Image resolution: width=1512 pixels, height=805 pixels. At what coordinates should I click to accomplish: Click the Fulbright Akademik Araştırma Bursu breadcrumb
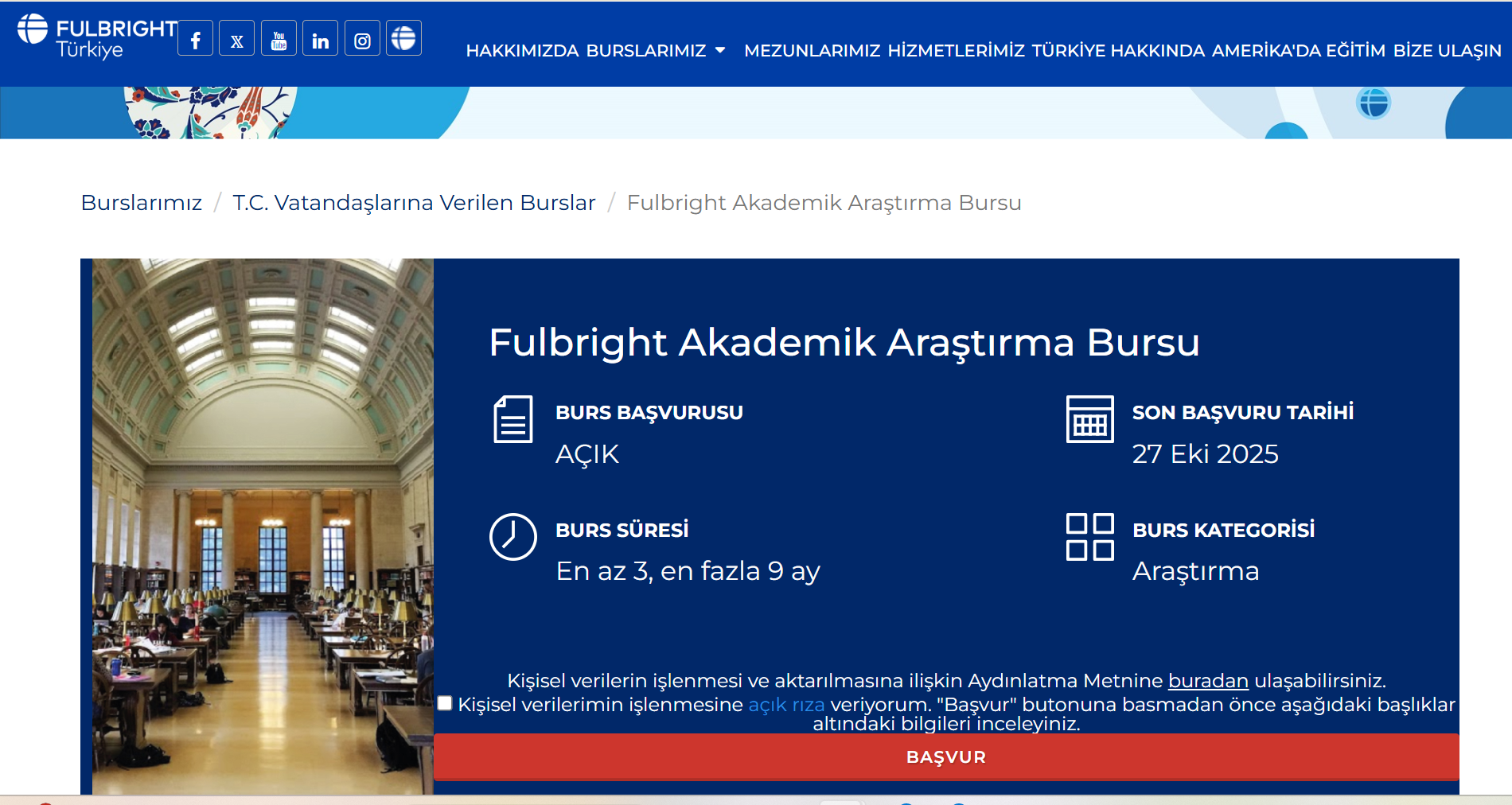coord(824,203)
